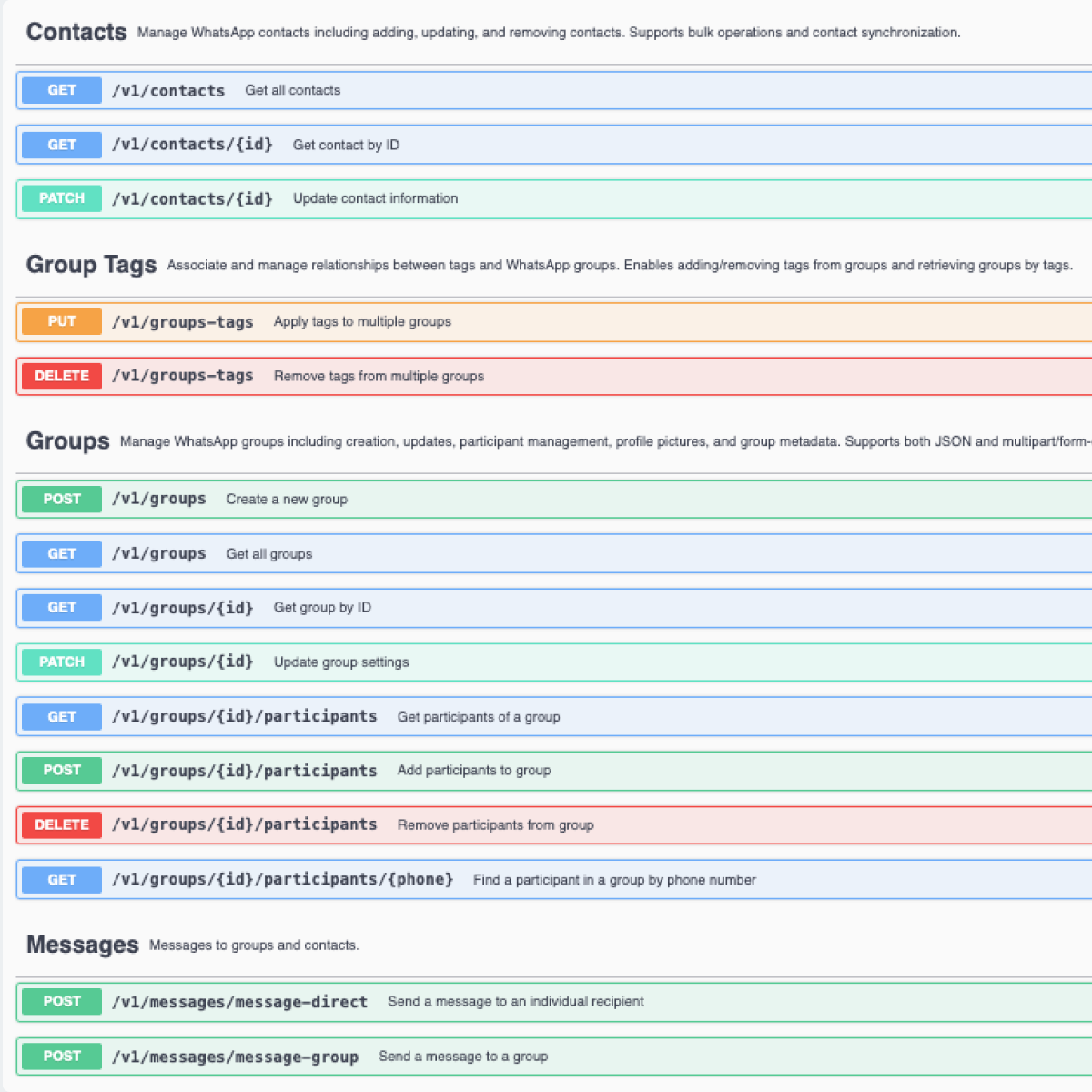Open the /v1/groups/{id} path beside Get group by ID
The image size is (1092, 1092).
click(x=183, y=607)
